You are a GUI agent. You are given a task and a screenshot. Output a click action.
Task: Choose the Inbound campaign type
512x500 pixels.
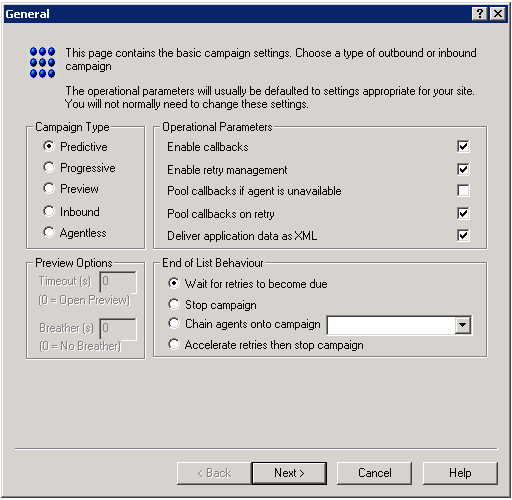49,211
